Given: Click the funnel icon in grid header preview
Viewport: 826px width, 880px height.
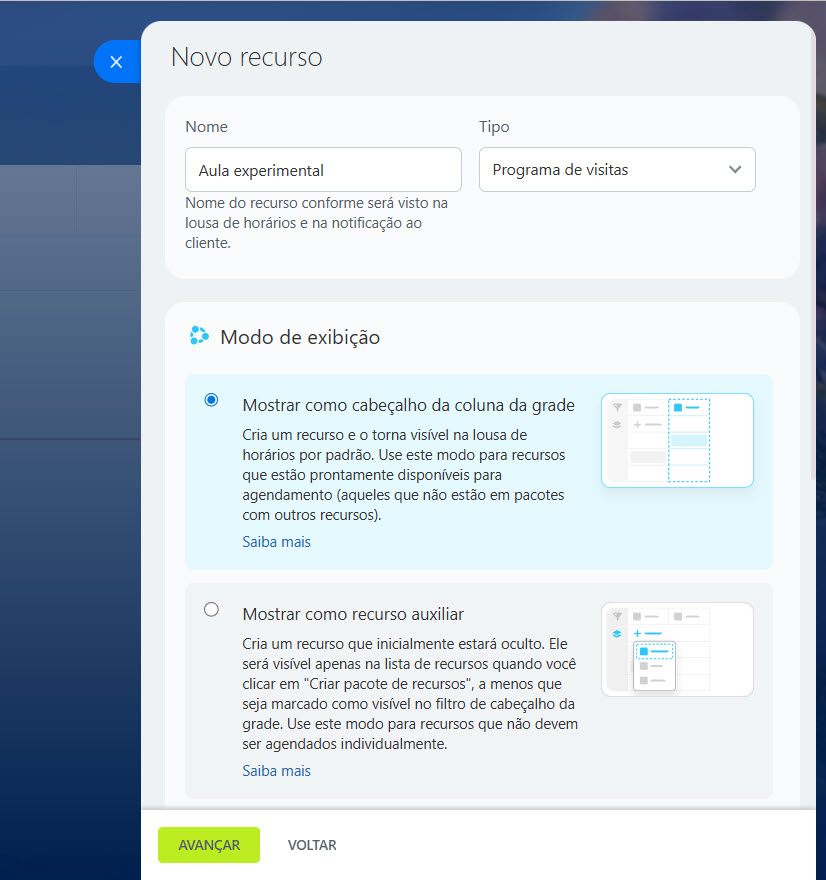Looking at the screenshot, I should [x=617, y=407].
